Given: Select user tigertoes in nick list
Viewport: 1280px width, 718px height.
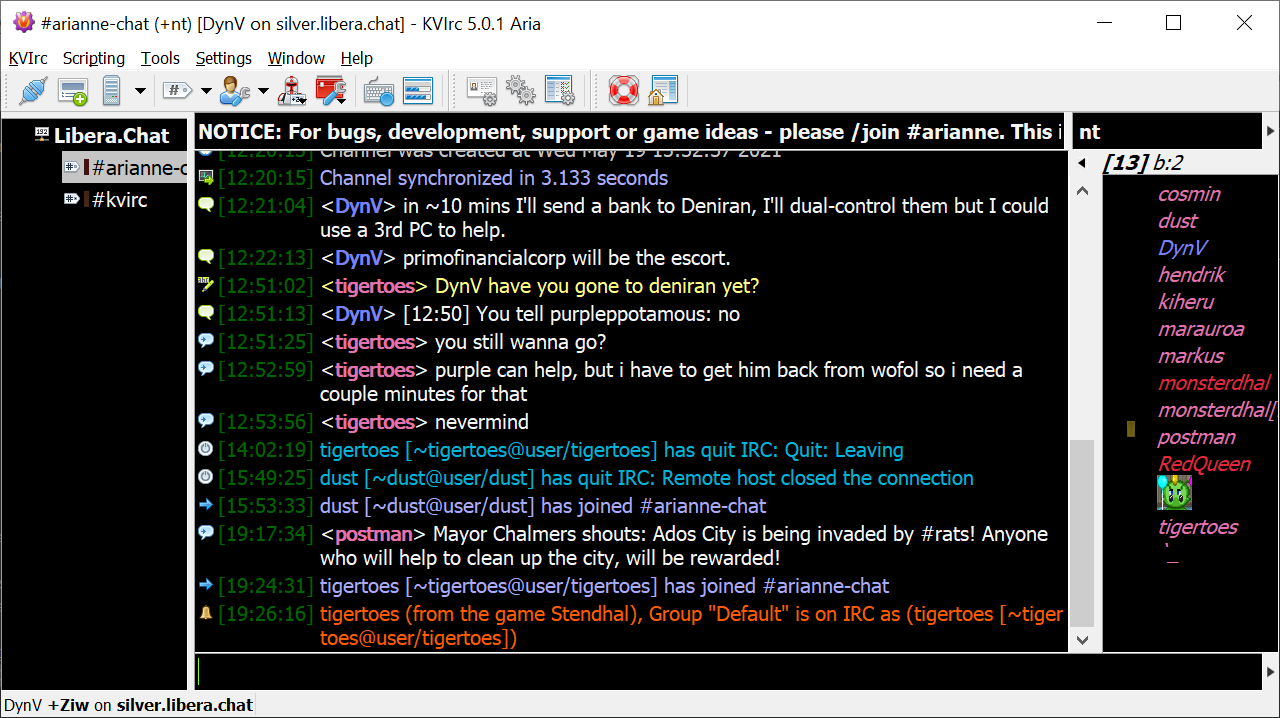Looking at the screenshot, I should pyautogui.click(x=1198, y=527).
